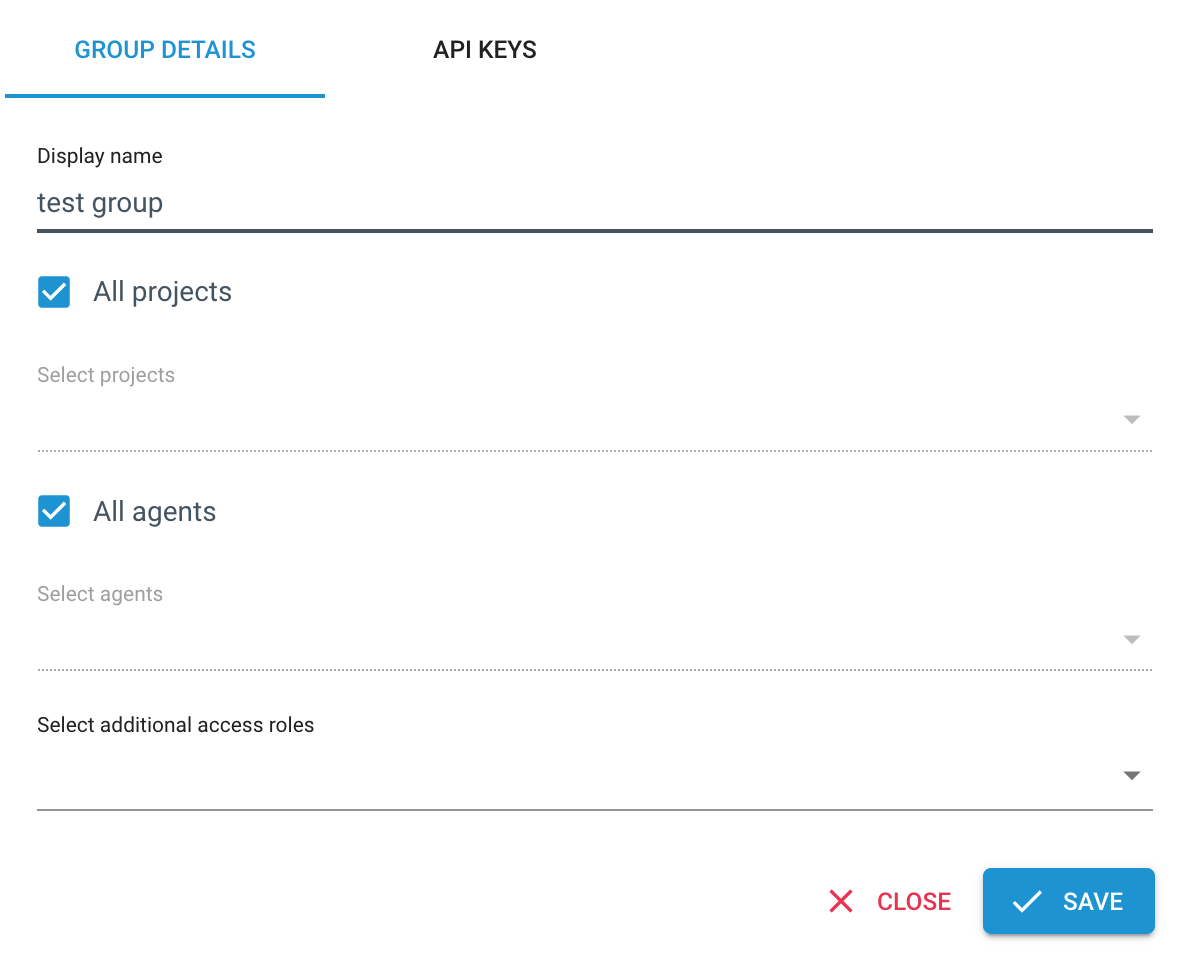Click the additional access roles dropdown arrow icon
The height and width of the screenshot is (970, 1192).
tap(1131, 775)
